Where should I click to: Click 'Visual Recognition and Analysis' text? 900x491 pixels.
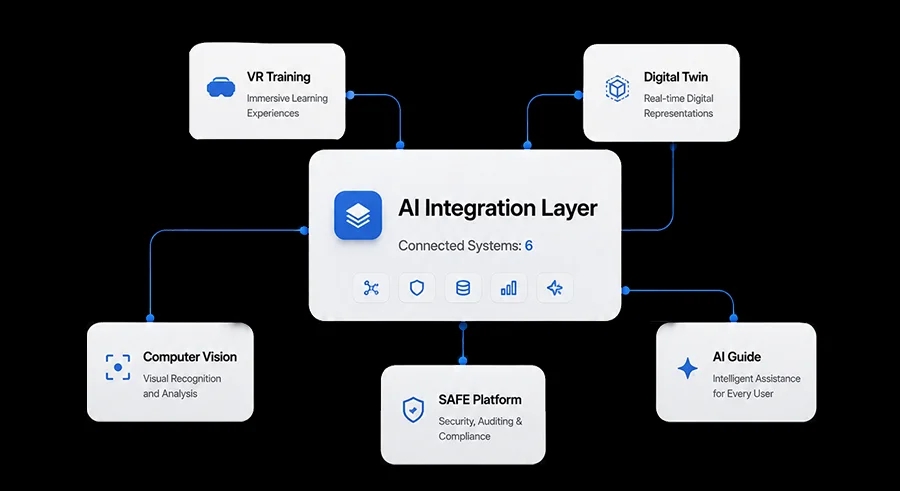coord(182,386)
